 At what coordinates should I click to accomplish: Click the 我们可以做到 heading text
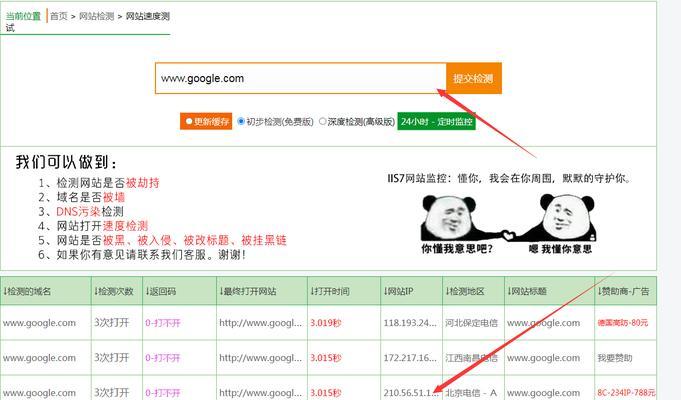coord(66,162)
